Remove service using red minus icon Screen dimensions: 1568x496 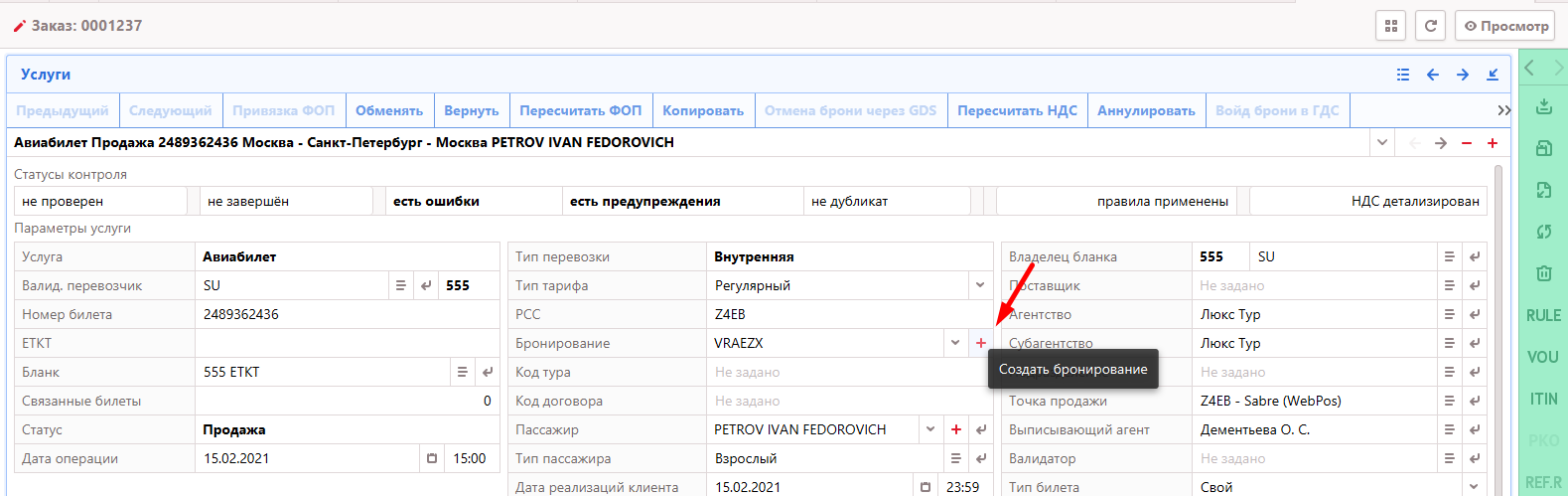click(1466, 143)
